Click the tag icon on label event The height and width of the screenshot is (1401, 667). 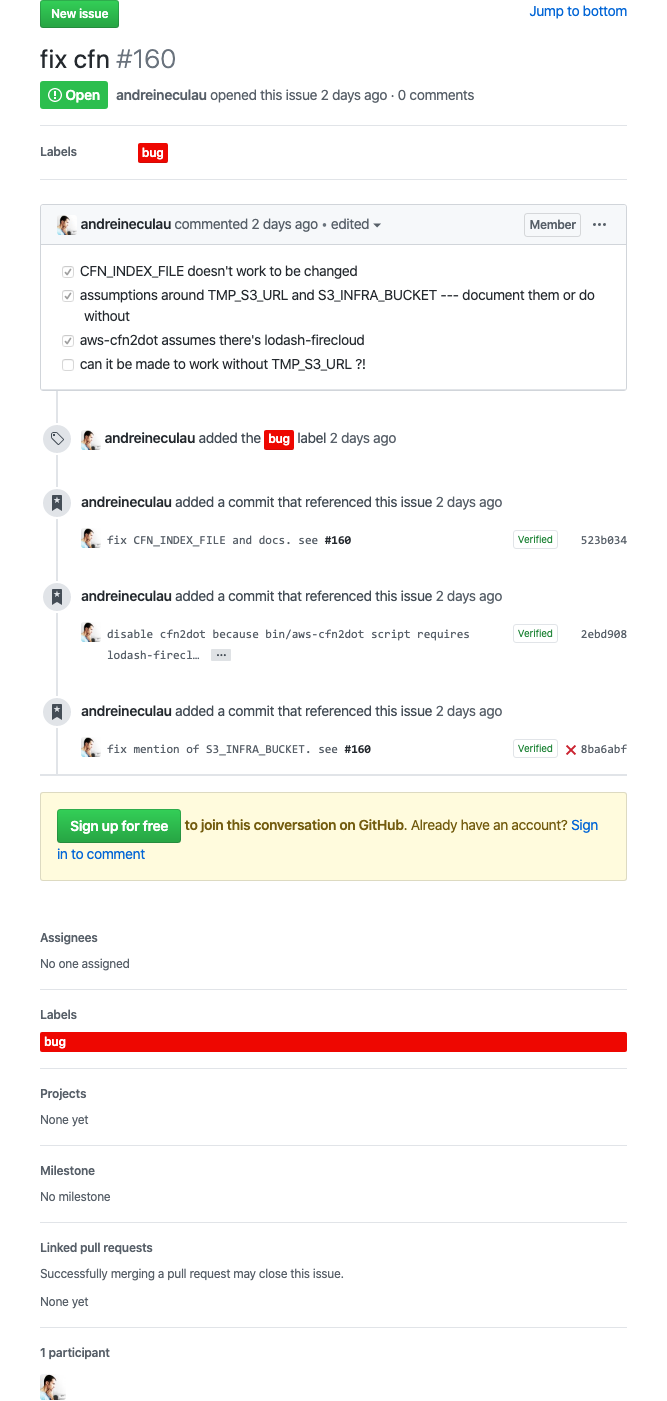(57, 438)
